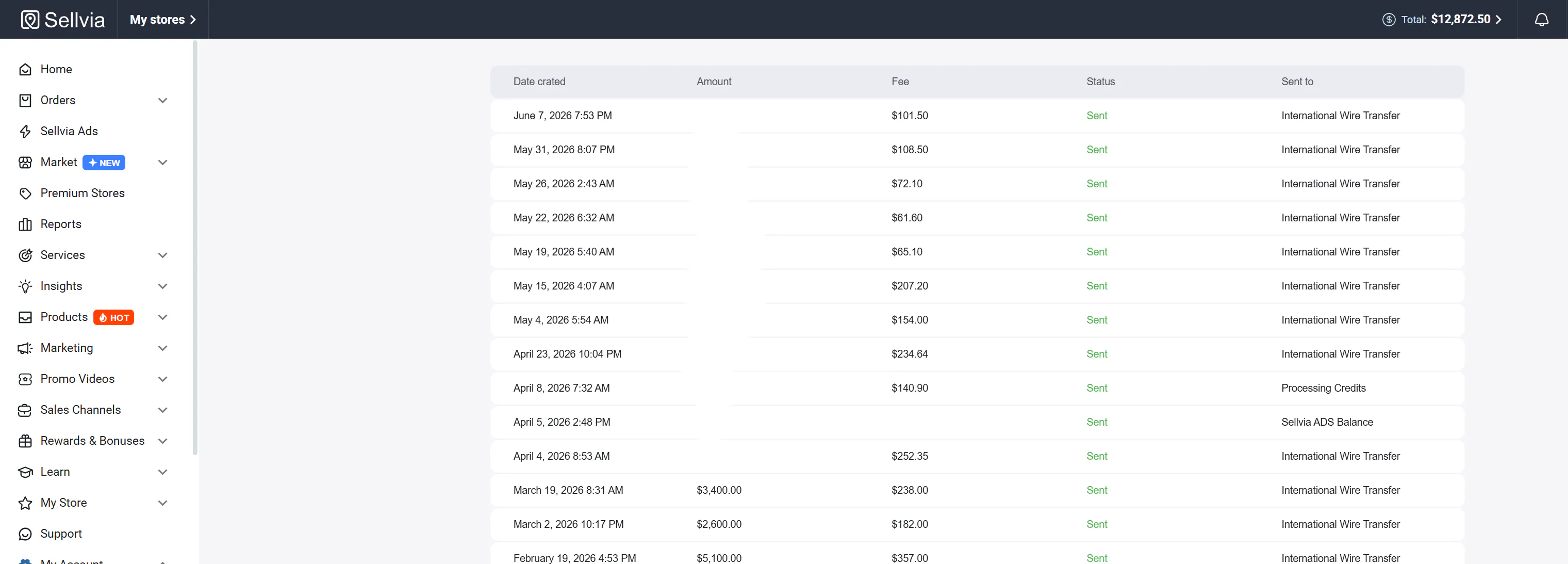
Task: Expand the Market submenu chevron
Action: pyautogui.click(x=162, y=162)
